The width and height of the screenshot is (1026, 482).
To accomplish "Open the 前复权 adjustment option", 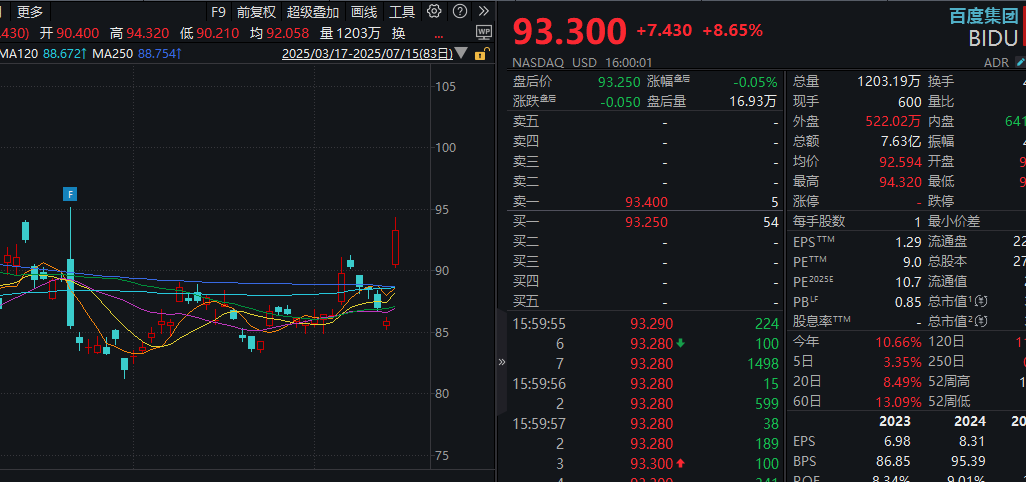I will 256,11.
